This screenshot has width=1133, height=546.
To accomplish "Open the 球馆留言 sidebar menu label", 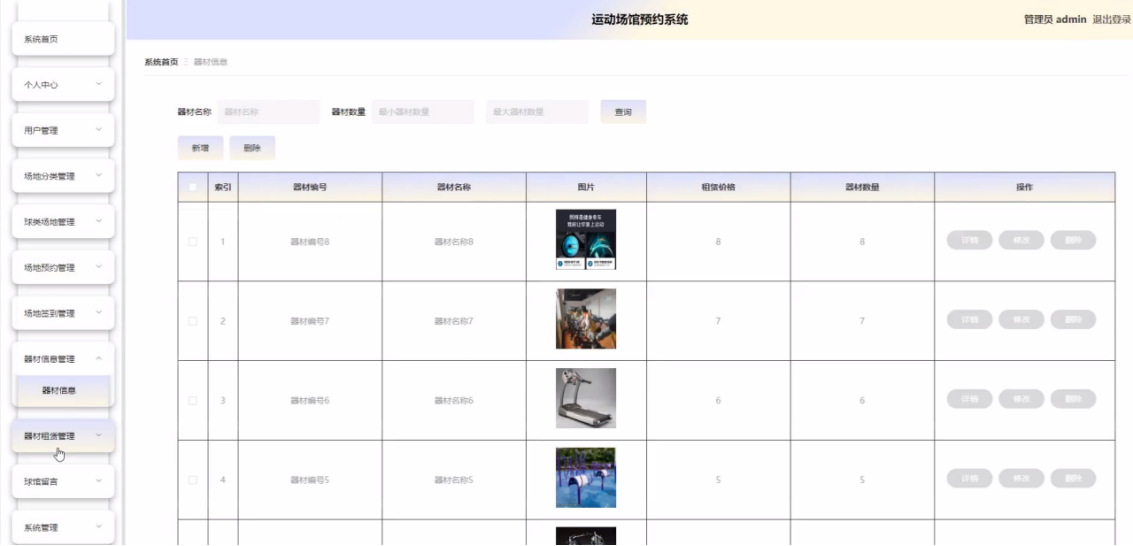I will coord(41,482).
